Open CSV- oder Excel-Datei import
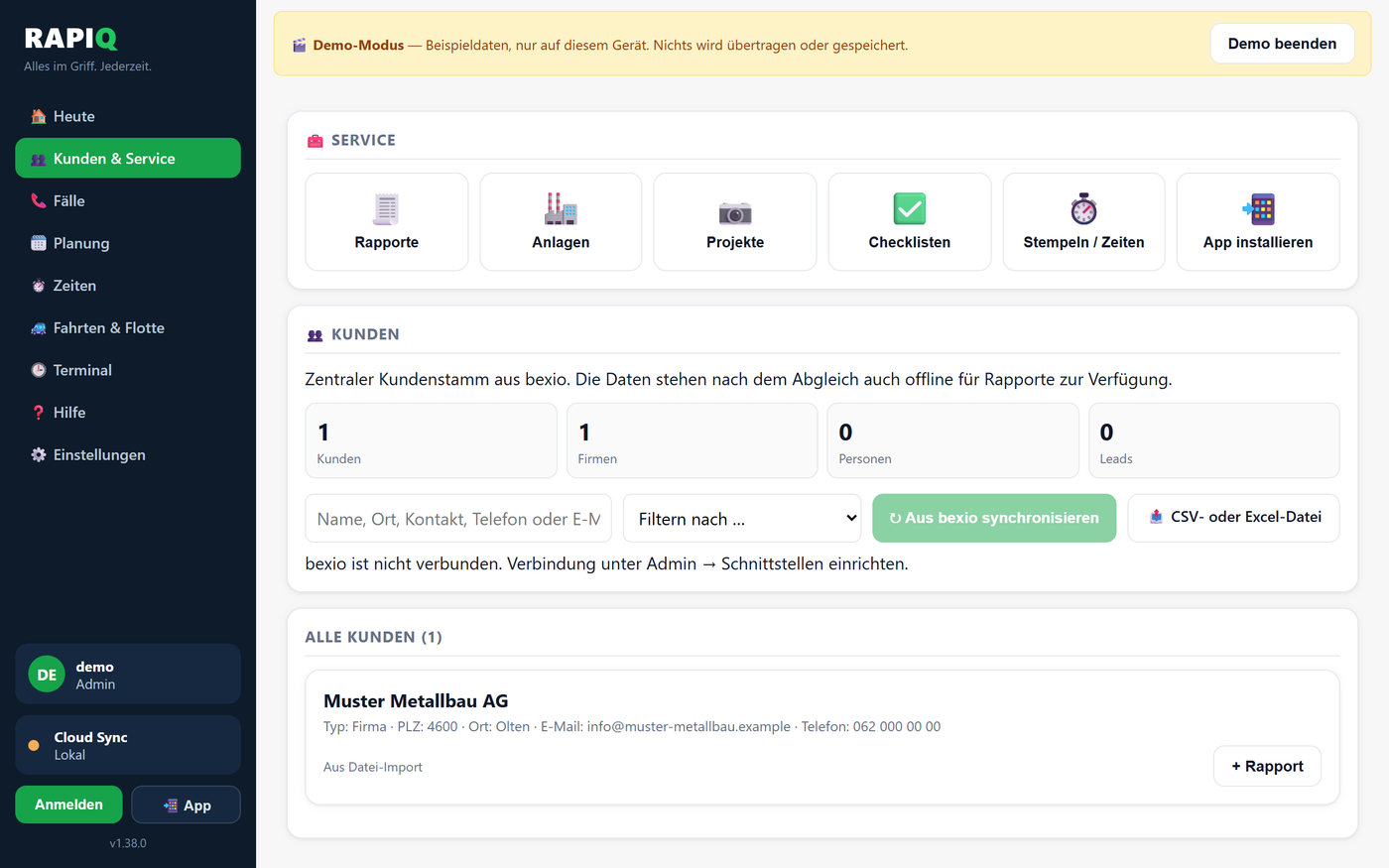1389x868 pixels. click(x=1233, y=518)
